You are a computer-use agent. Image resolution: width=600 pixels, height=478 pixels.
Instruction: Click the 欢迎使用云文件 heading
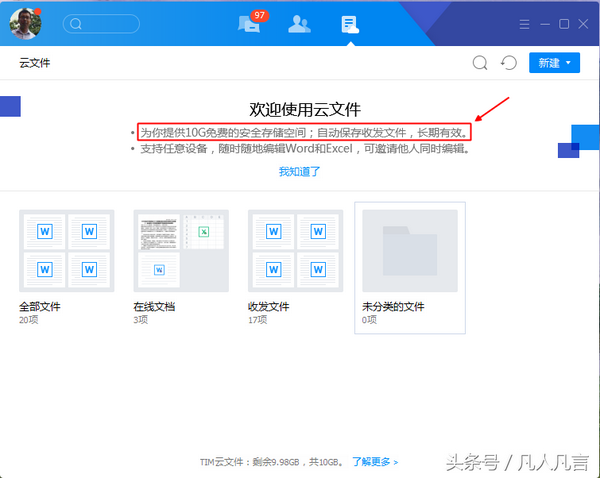click(x=305, y=110)
